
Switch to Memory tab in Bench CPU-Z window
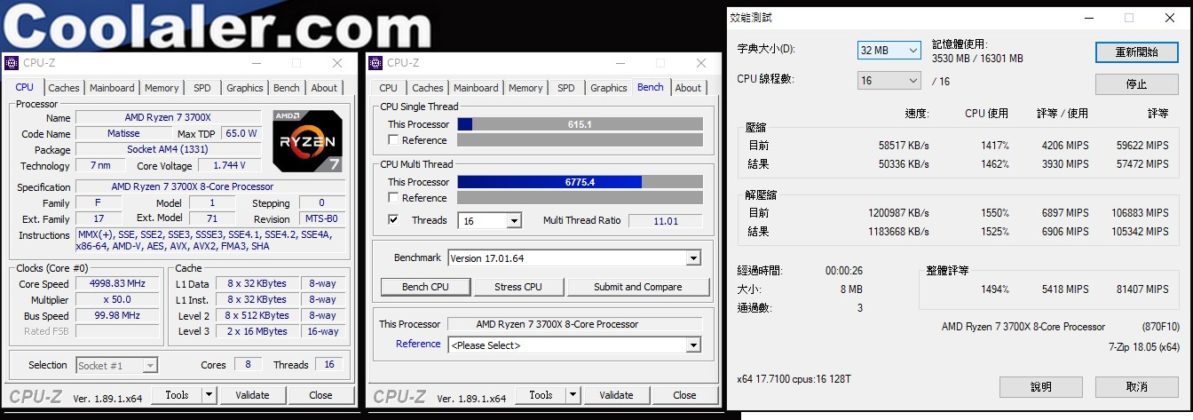coord(525,88)
